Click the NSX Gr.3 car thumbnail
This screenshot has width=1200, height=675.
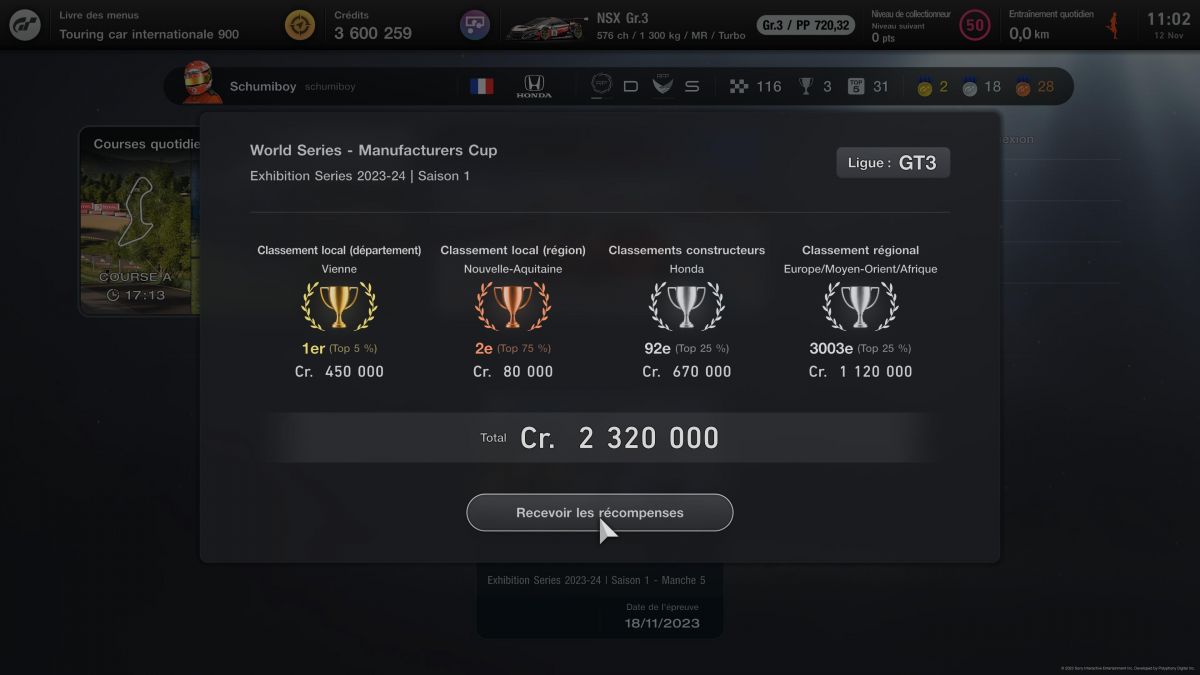point(544,27)
